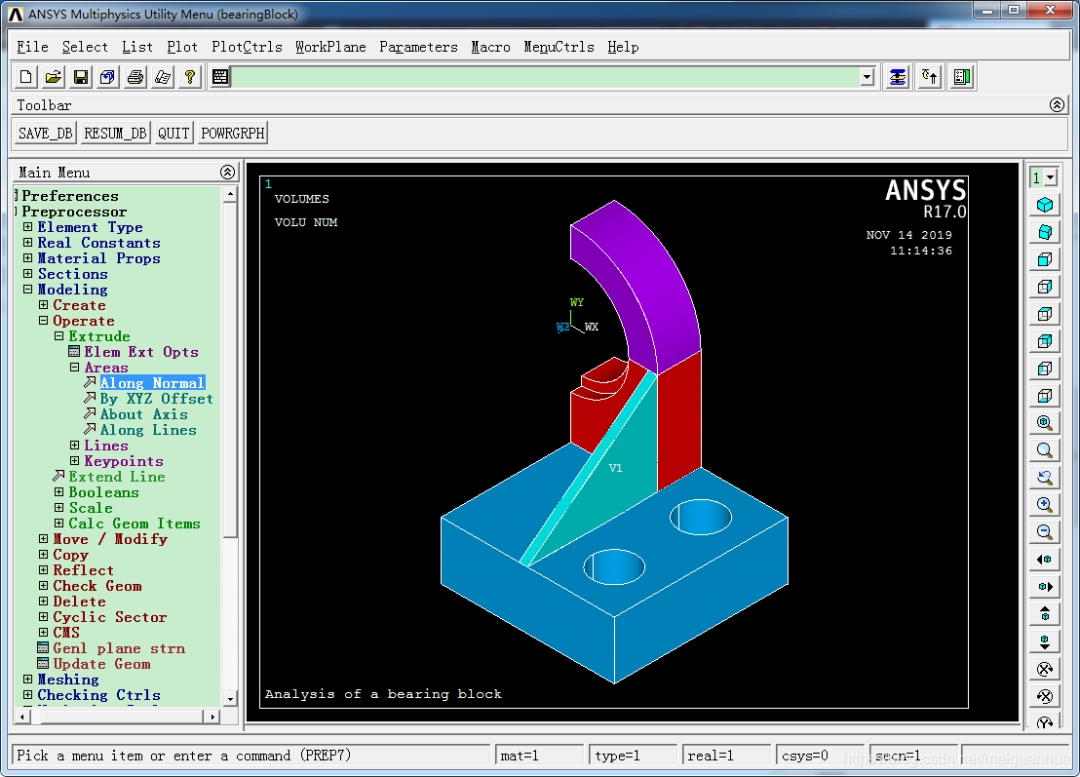Viewport: 1080px width, 777px height.
Task: Expand the Booleans node
Action: (59, 492)
